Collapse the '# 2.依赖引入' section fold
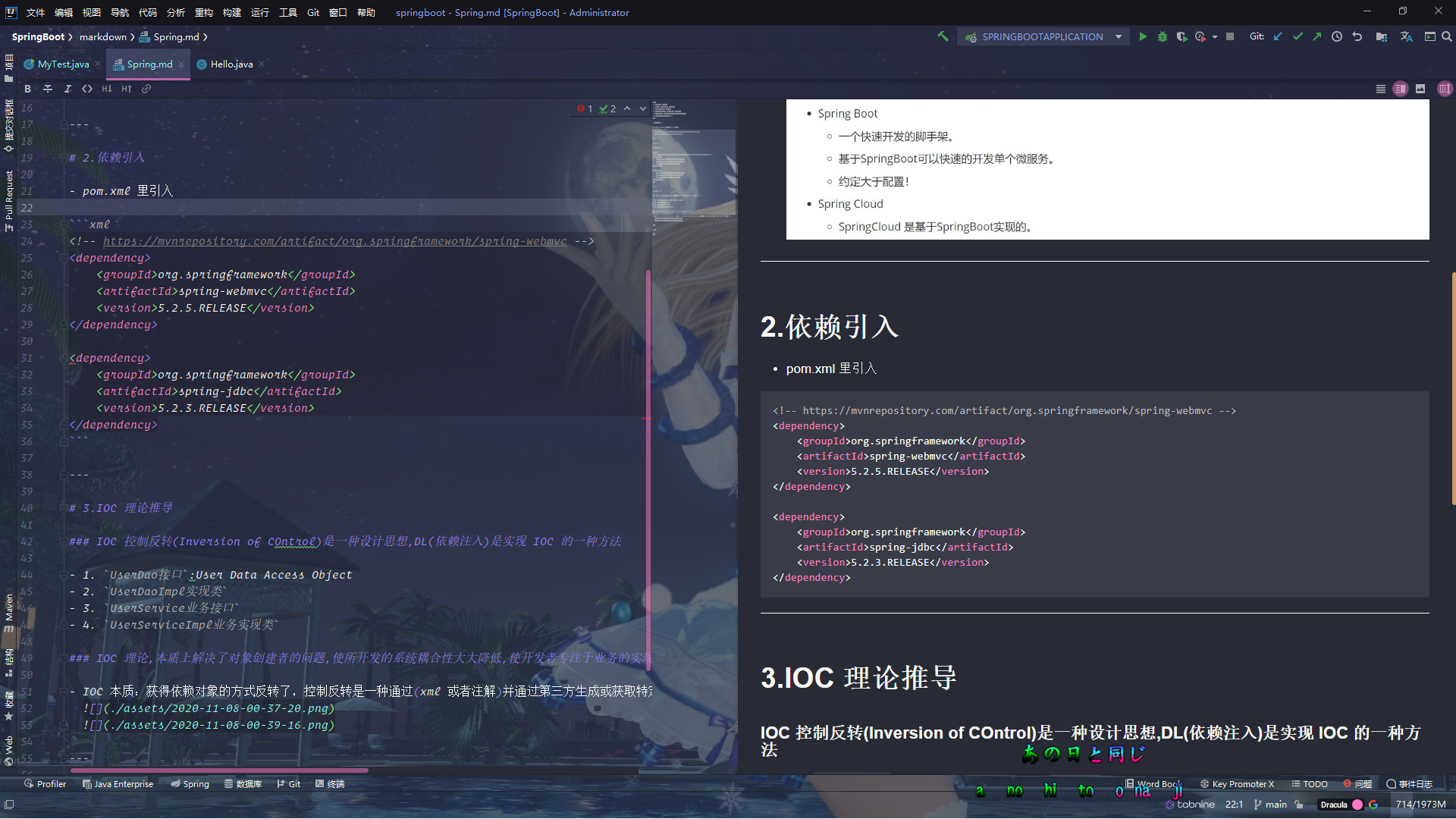Screen dimensions: 1456x819 64,158
